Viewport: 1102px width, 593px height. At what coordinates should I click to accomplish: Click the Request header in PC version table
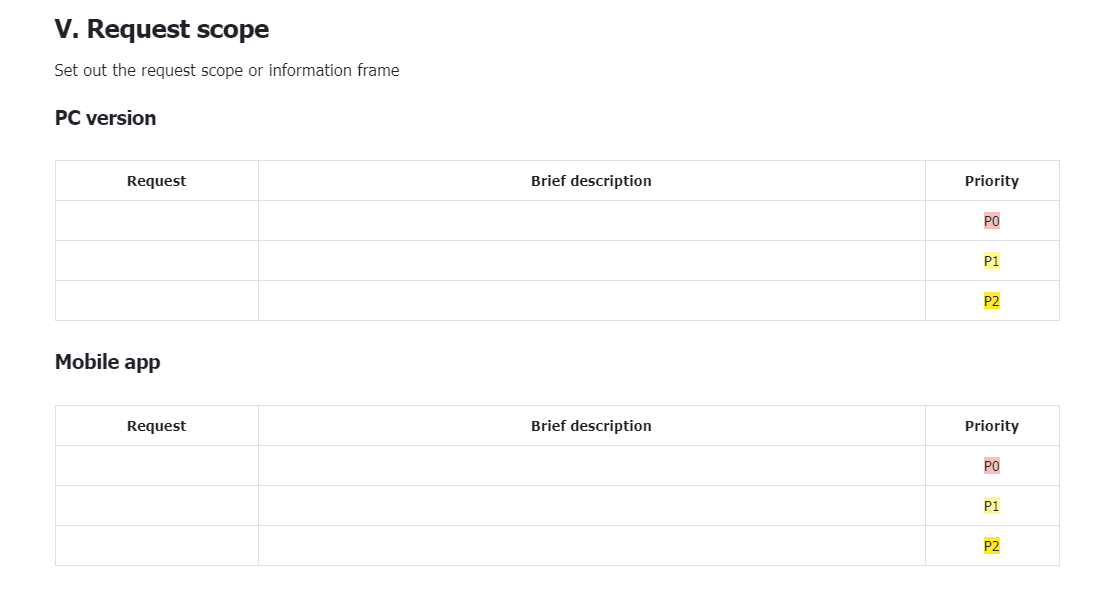(x=156, y=181)
